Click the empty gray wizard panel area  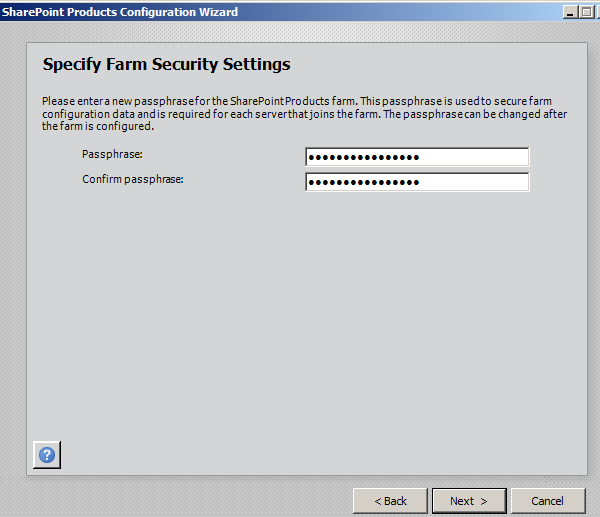click(x=300, y=320)
